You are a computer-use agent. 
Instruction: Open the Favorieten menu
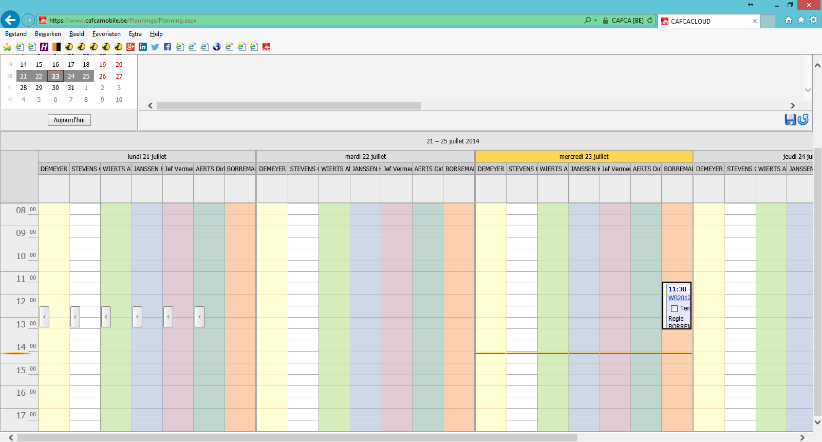[106, 34]
